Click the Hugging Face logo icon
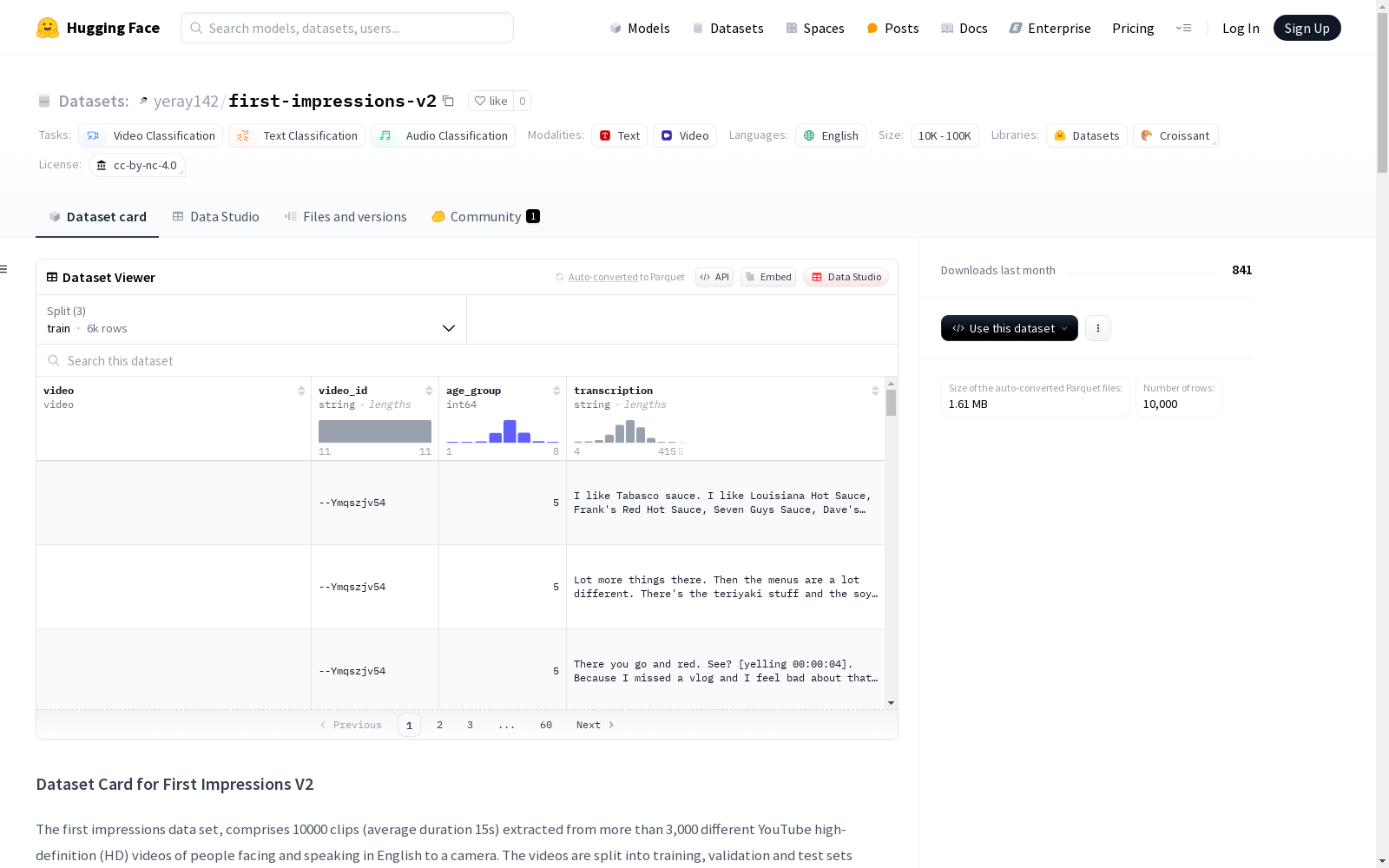This screenshot has width=1389, height=868. 48,28
